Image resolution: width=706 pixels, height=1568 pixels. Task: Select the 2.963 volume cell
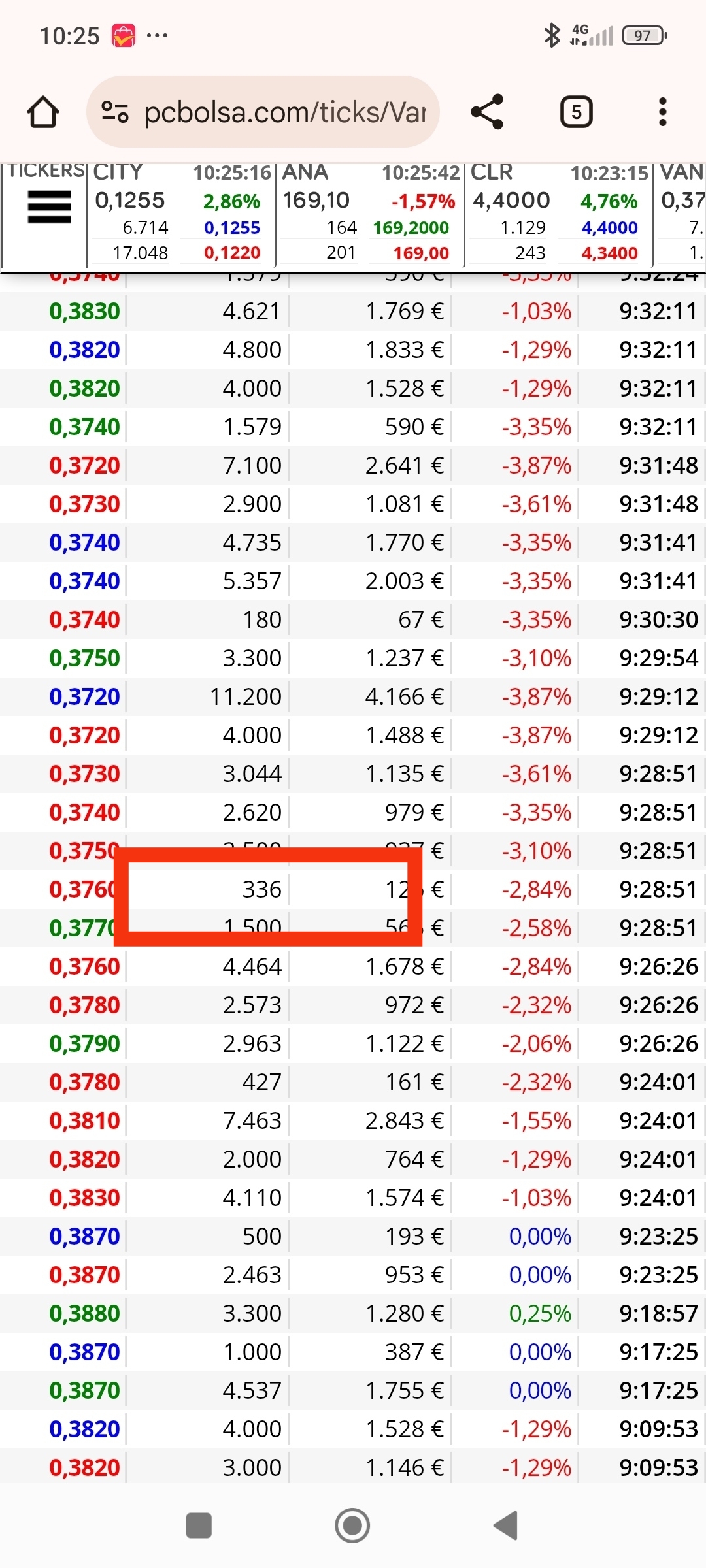point(252,1044)
